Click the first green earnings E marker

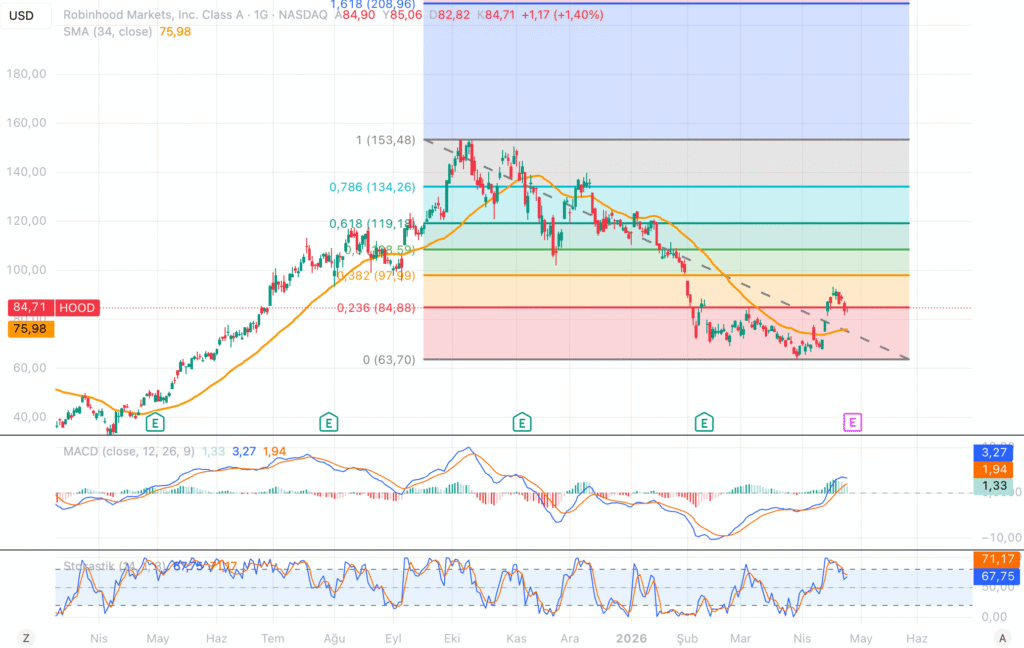154,422
